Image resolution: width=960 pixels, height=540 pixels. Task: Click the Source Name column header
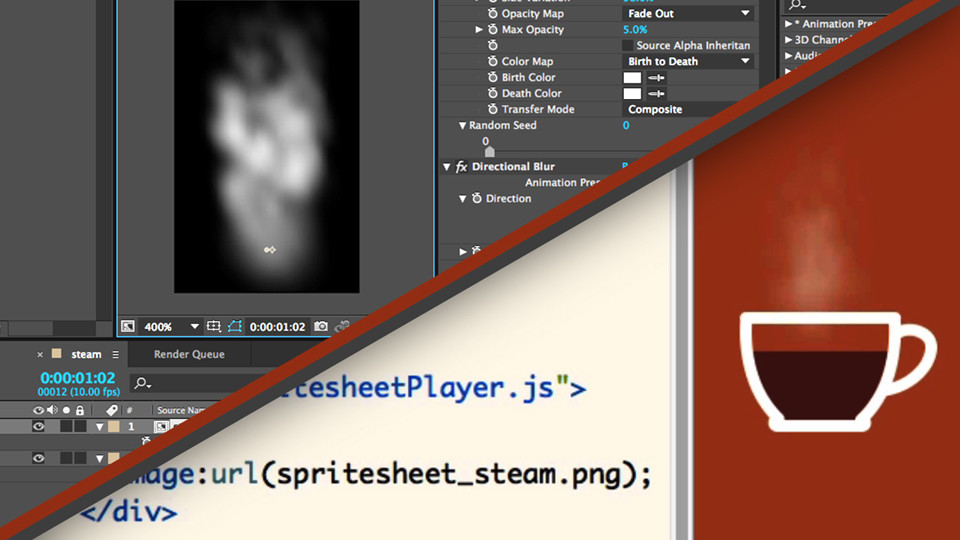pos(181,410)
